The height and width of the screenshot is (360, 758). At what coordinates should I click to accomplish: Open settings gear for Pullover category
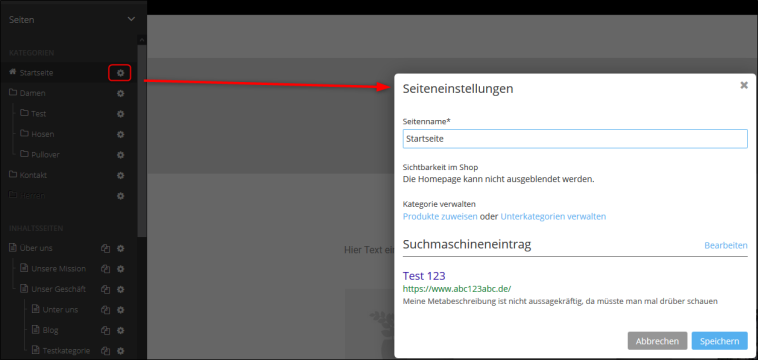click(120, 155)
